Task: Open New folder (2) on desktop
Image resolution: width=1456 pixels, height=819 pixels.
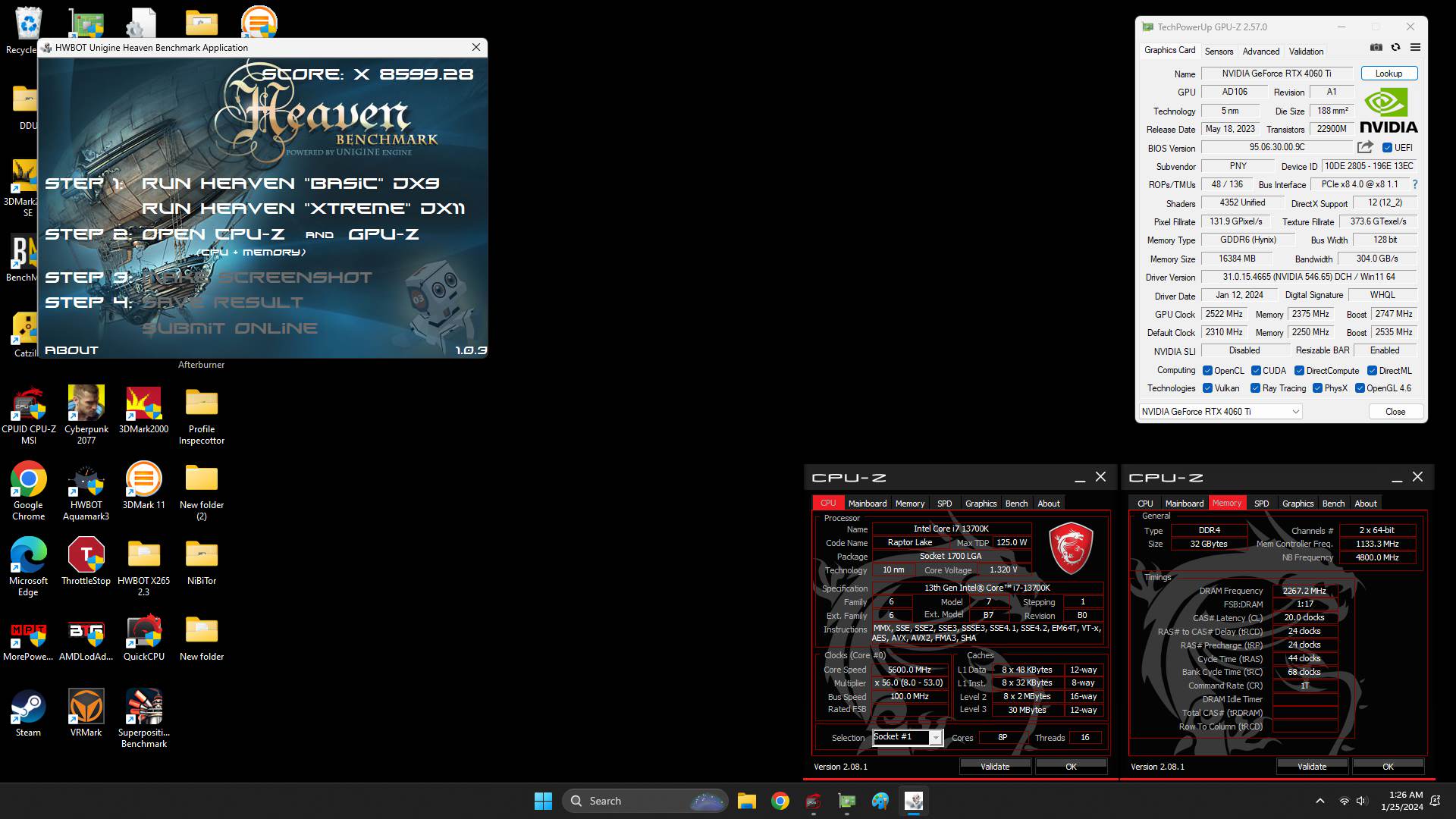Action: tap(202, 490)
